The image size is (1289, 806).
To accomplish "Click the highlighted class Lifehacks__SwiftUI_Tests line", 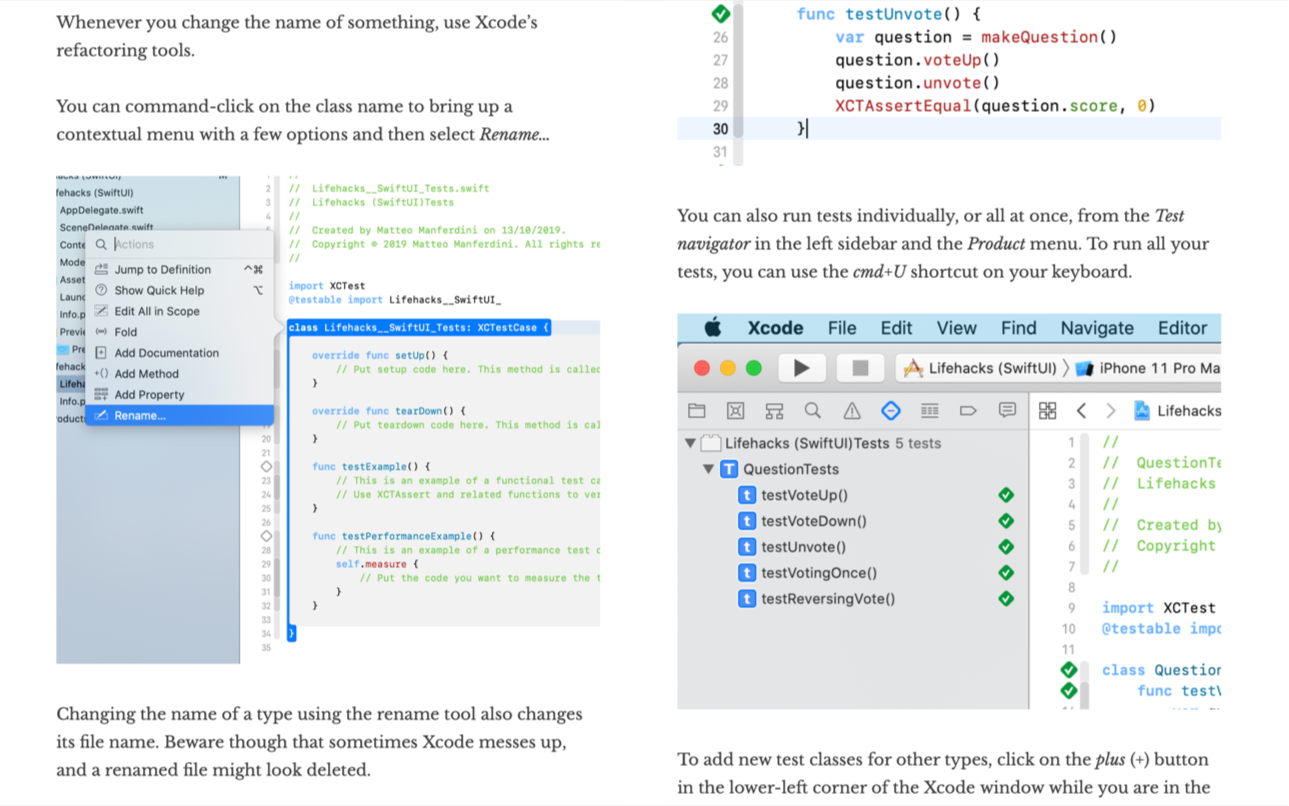I will coord(418,327).
